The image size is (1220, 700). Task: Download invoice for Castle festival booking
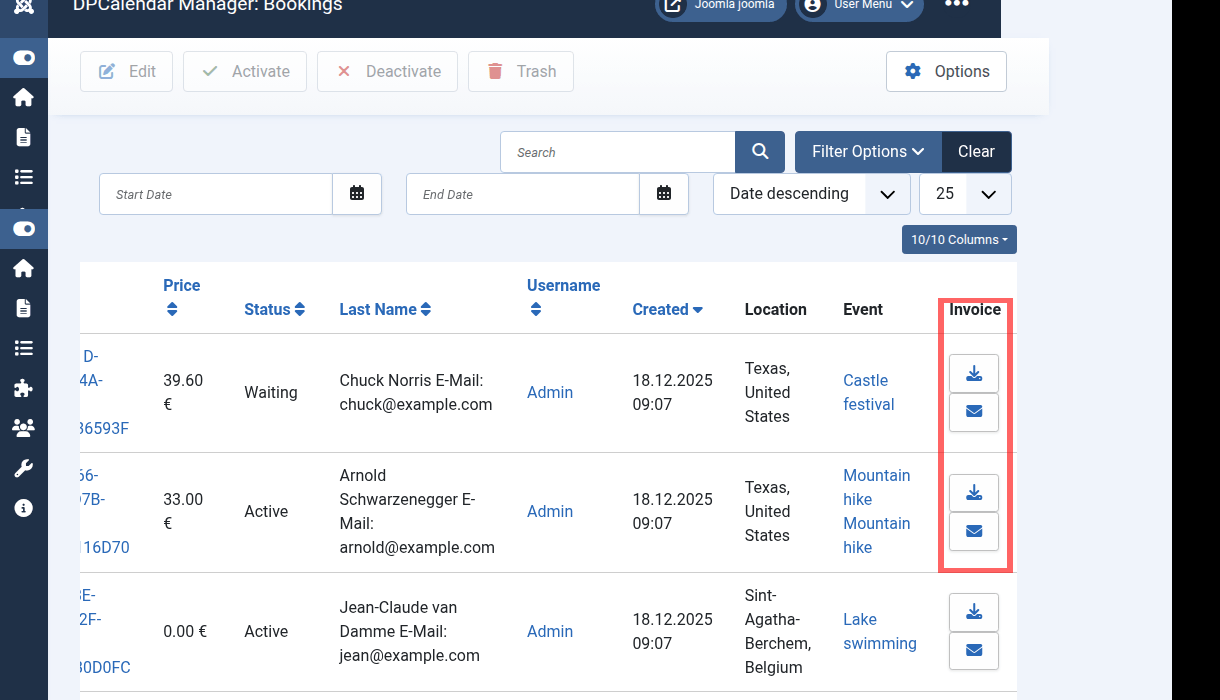973,374
